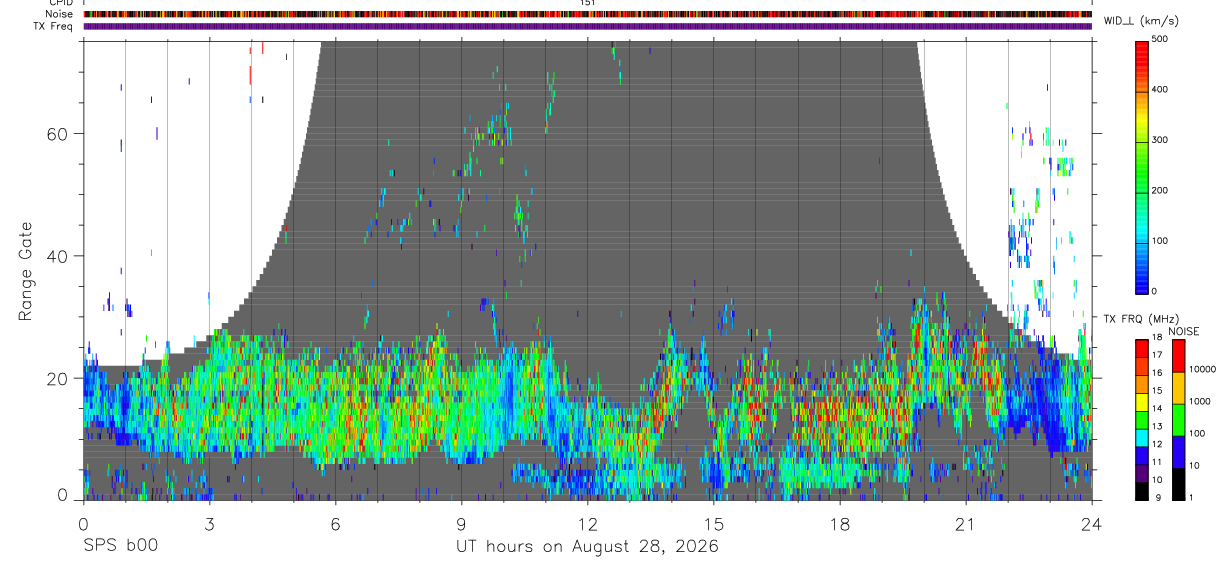
Task: Click the 21 tick label on the UT axis
Action: click(965, 524)
